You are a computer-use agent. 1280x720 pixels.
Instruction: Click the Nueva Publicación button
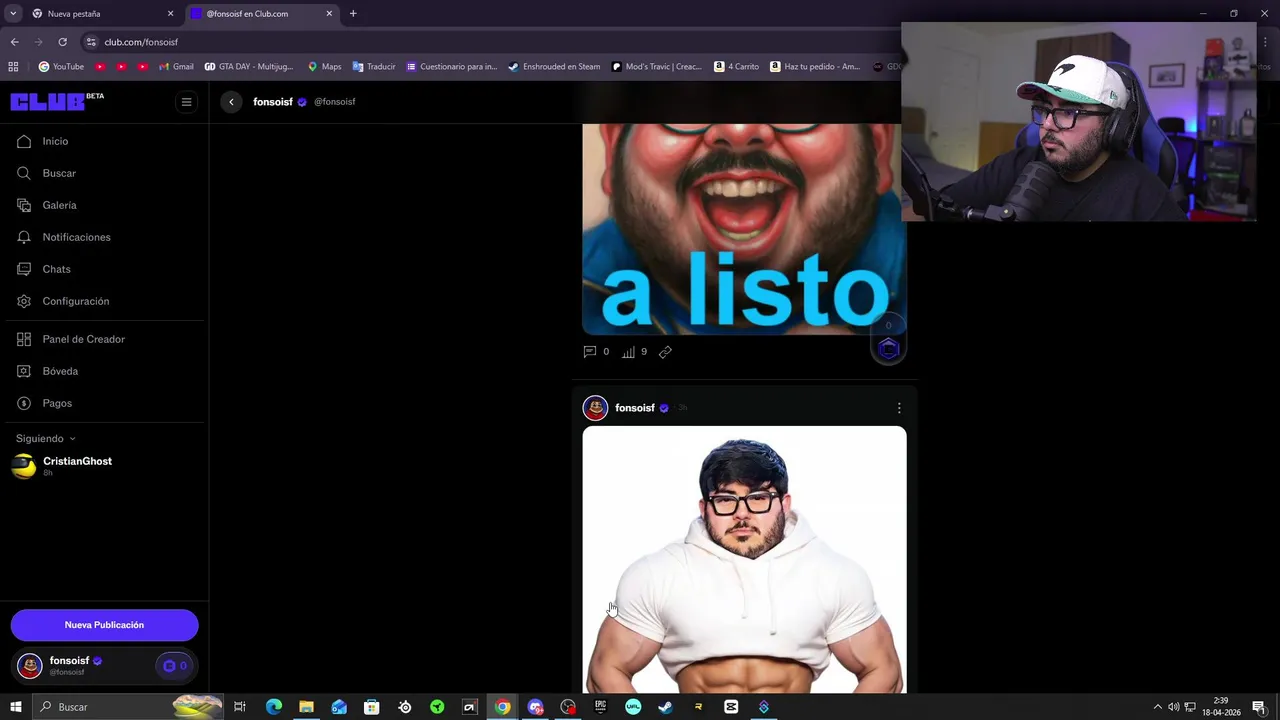point(104,625)
